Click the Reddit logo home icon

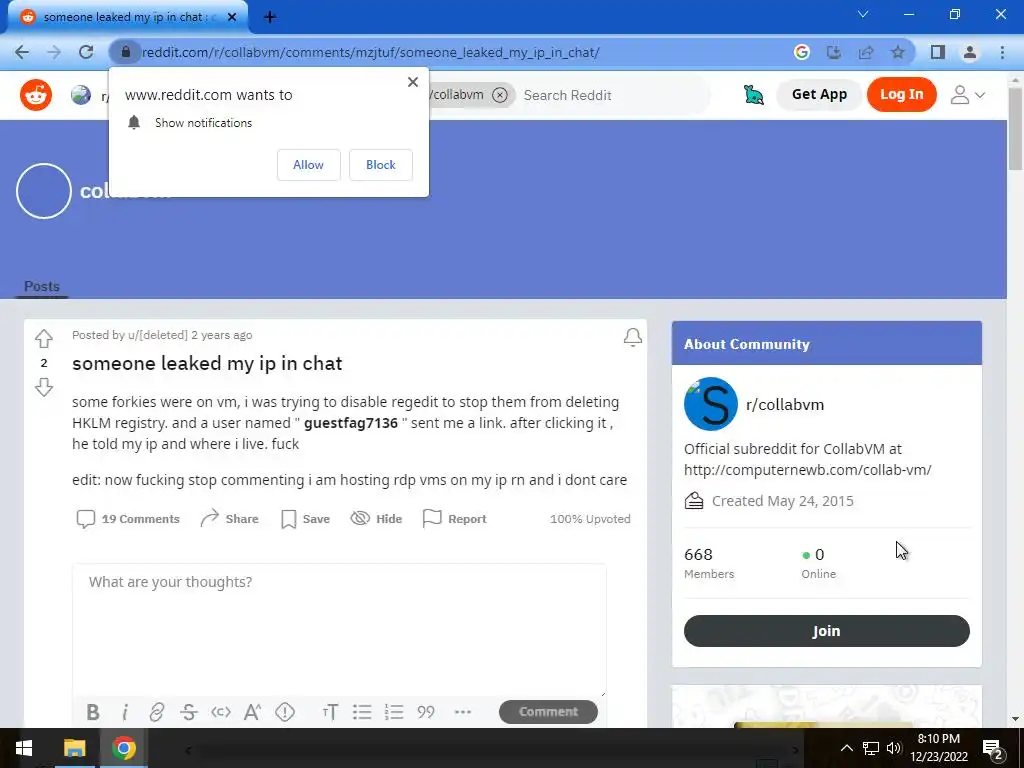[x=36, y=95]
